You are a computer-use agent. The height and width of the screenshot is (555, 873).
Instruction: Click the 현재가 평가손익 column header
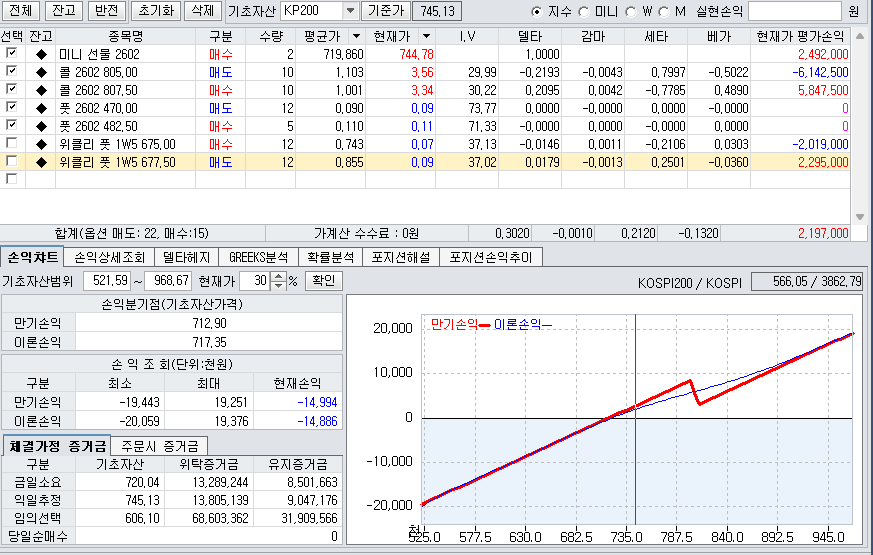pos(800,36)
